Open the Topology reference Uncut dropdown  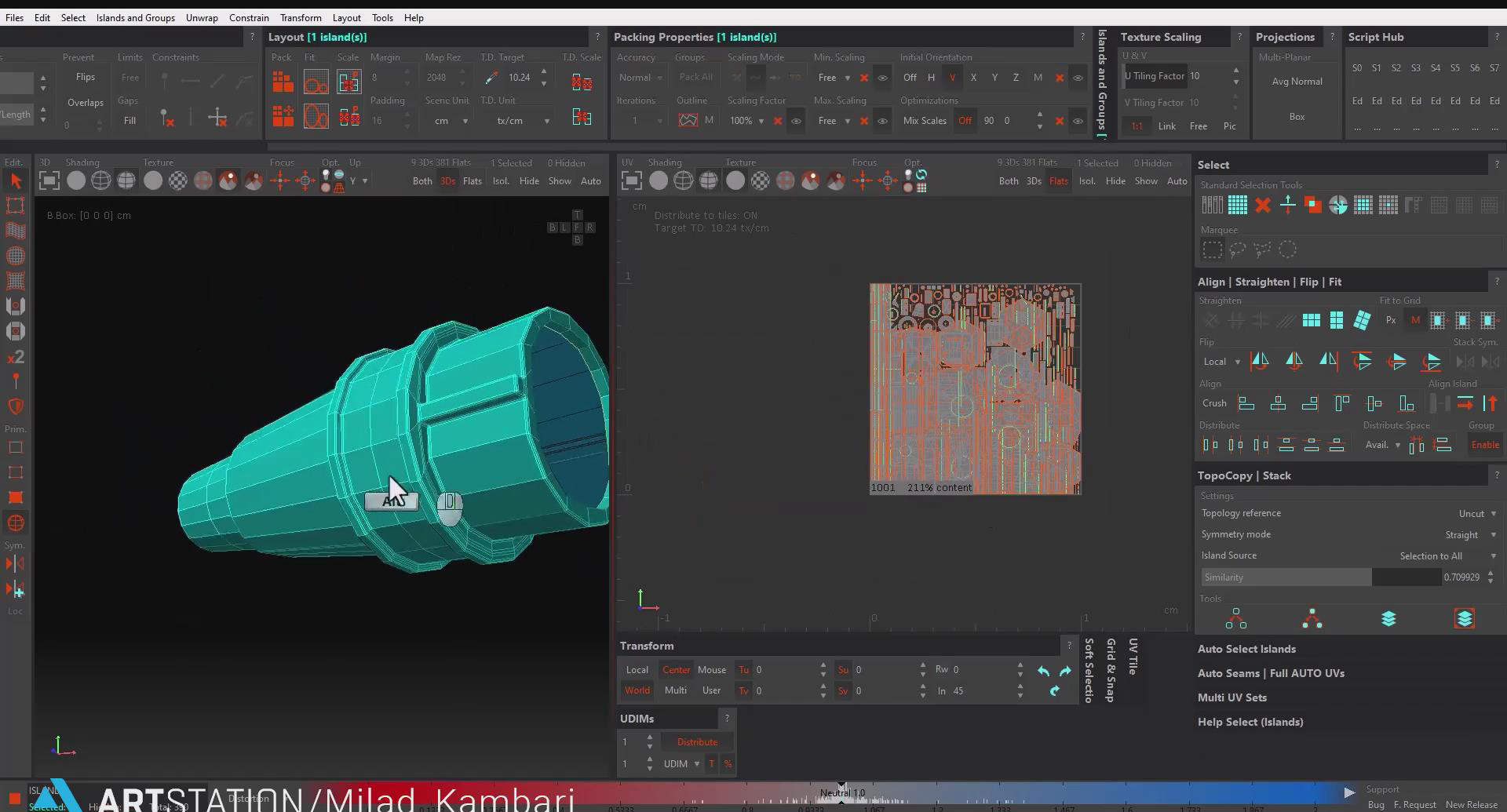1477,514
